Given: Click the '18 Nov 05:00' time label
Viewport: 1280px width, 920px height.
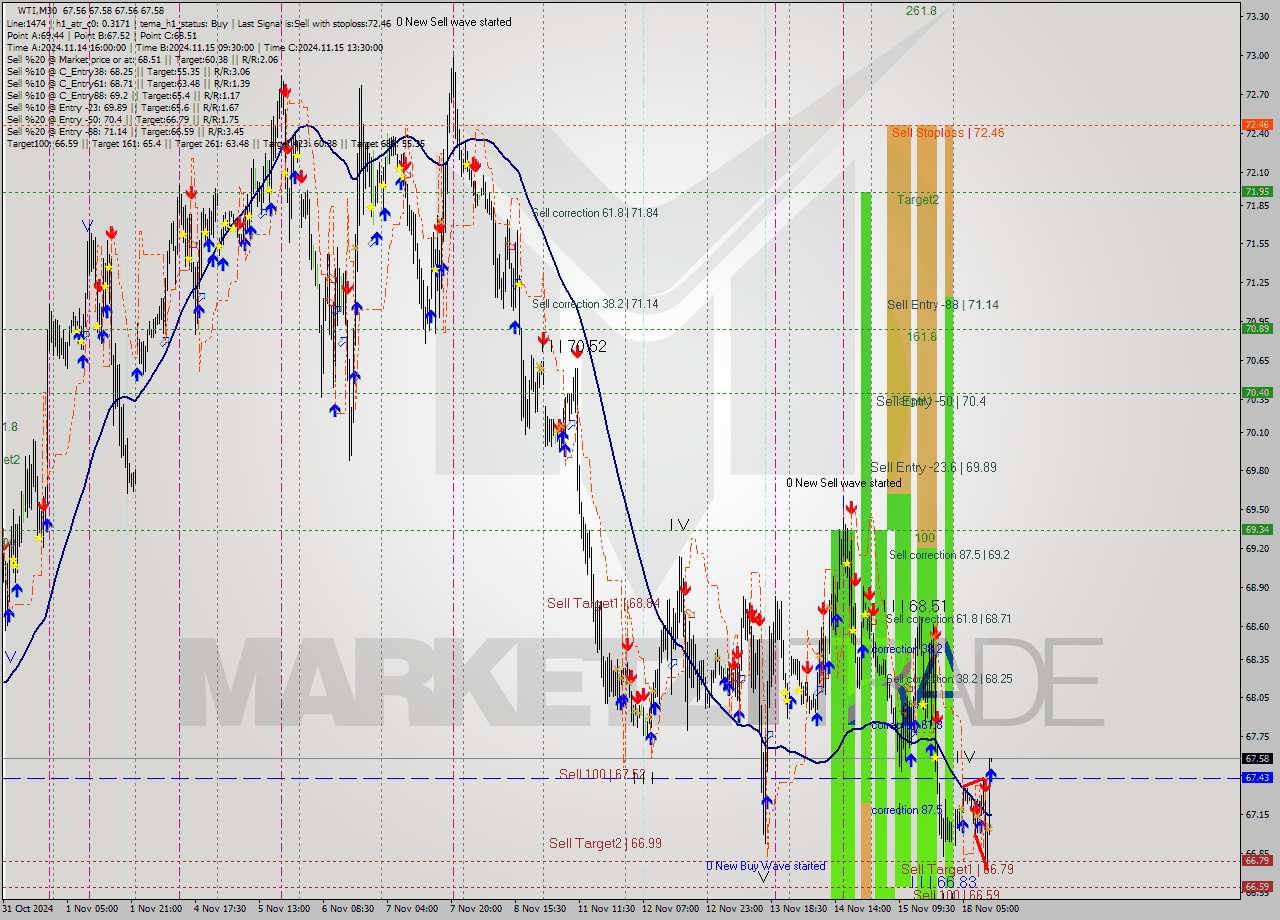Looking at the screenshot, I should [991, 909].
